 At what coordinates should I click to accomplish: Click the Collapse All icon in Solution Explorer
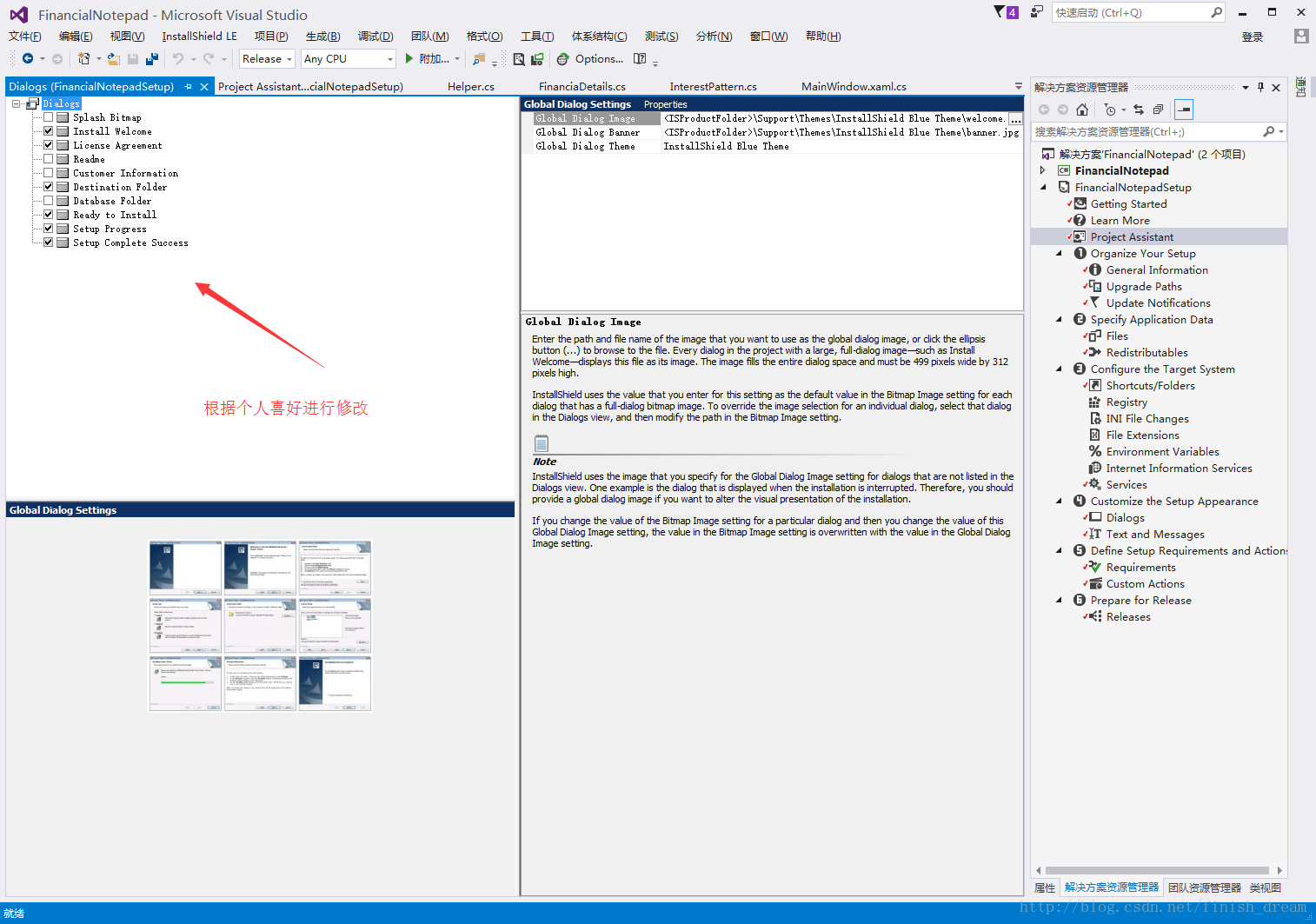pos(1158,110)
